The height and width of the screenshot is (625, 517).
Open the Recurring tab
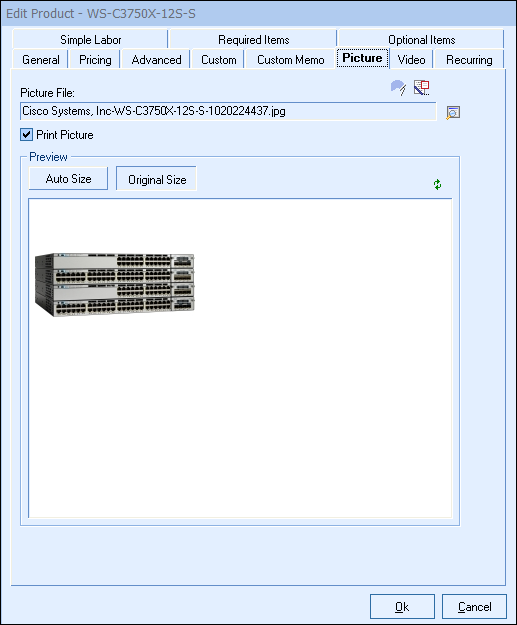469,60
